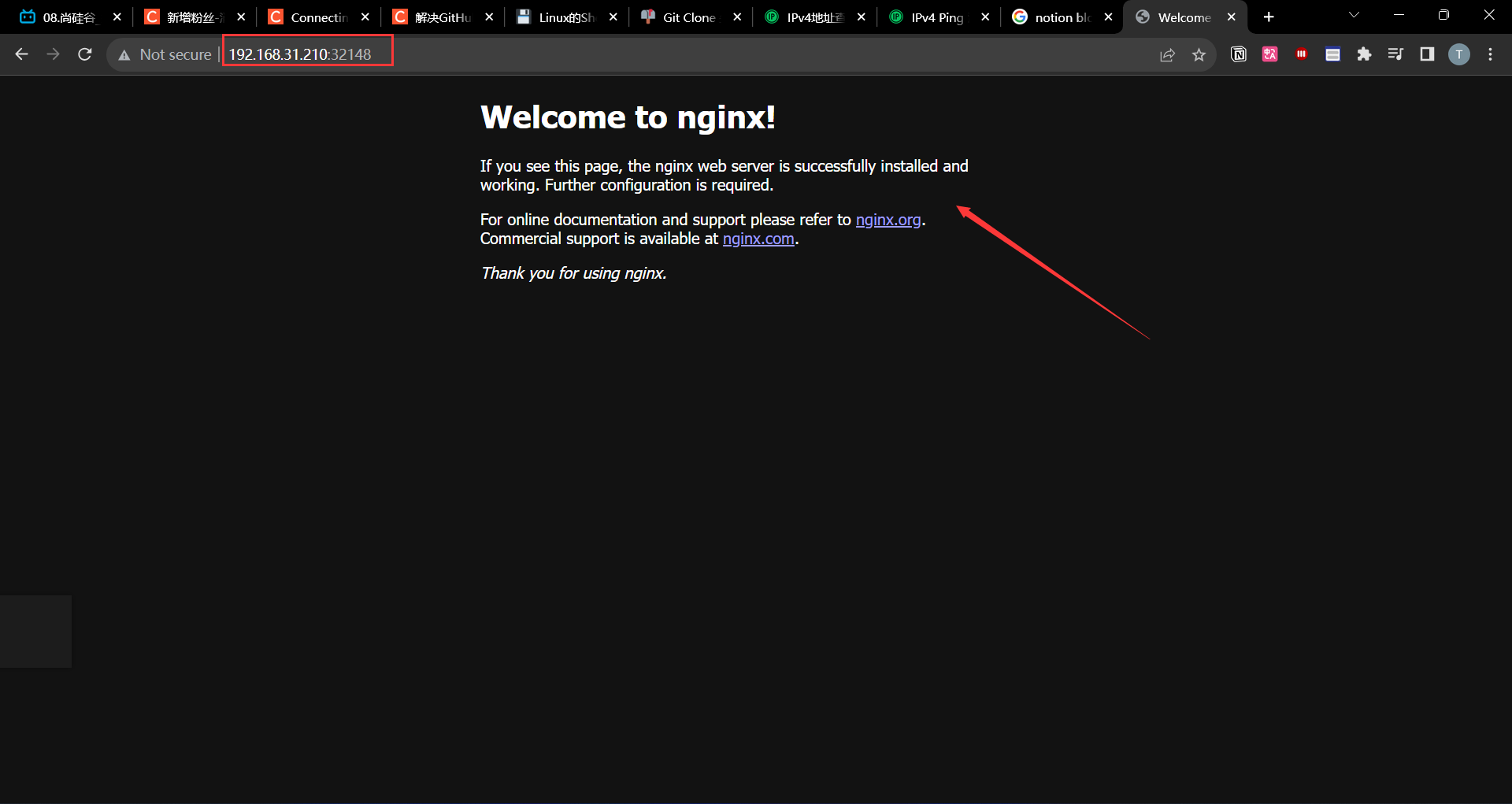Close the Git Clone tab

(737, 17)
